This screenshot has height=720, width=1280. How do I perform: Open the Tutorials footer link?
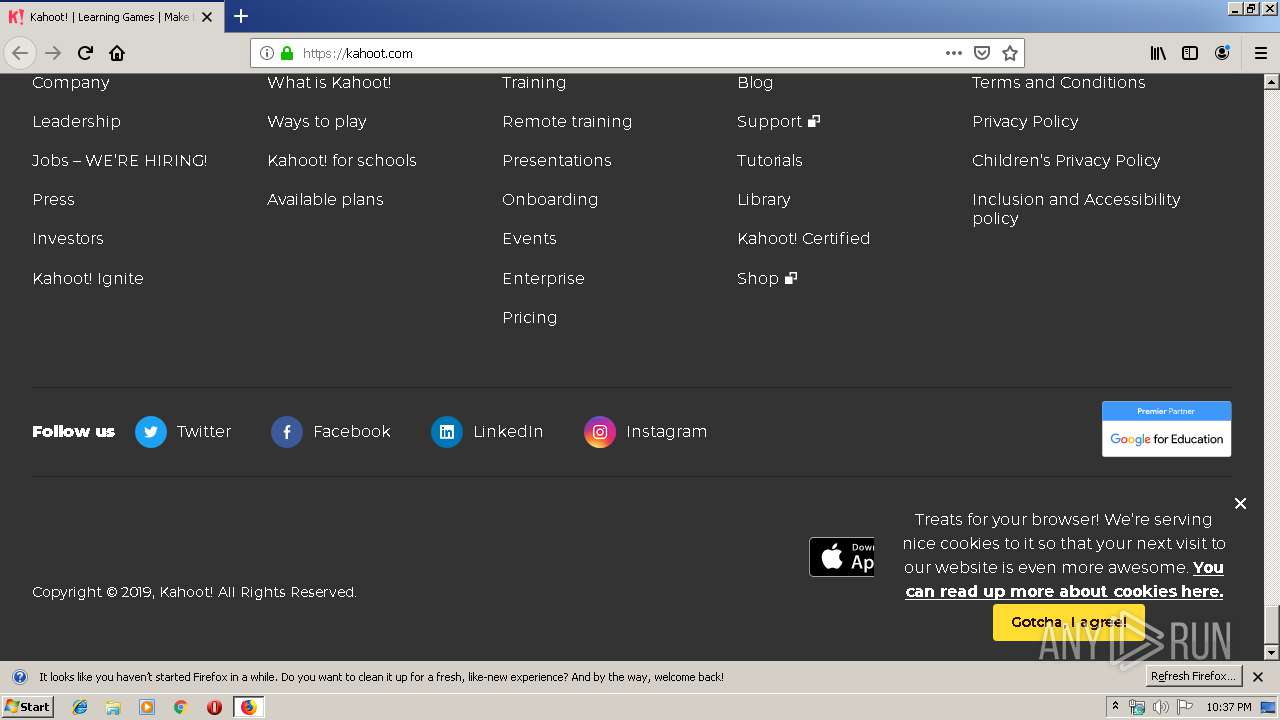pyautogui.click(x=770, y=161)
